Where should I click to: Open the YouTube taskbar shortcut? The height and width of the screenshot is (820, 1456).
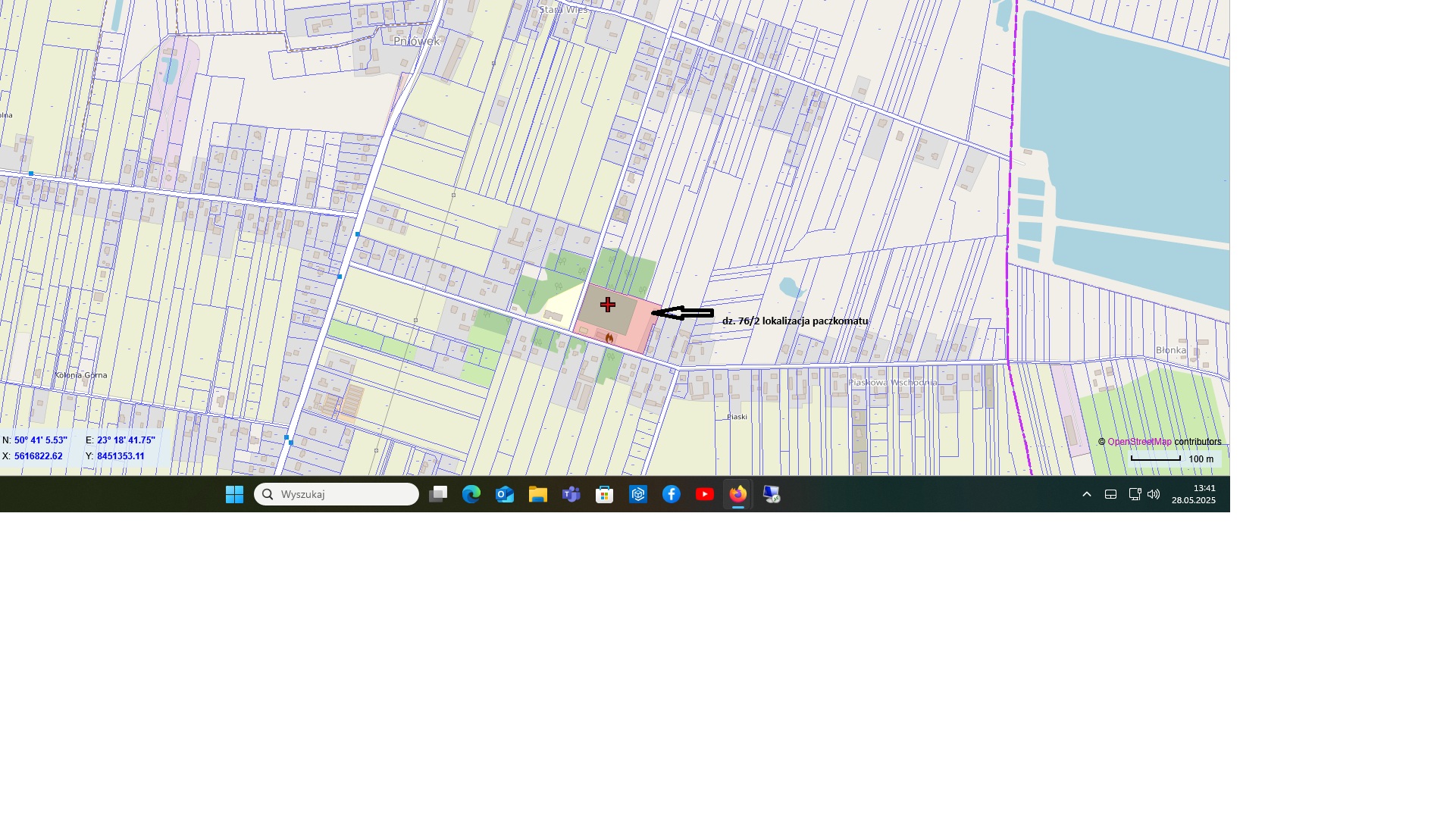coord(705,495)
